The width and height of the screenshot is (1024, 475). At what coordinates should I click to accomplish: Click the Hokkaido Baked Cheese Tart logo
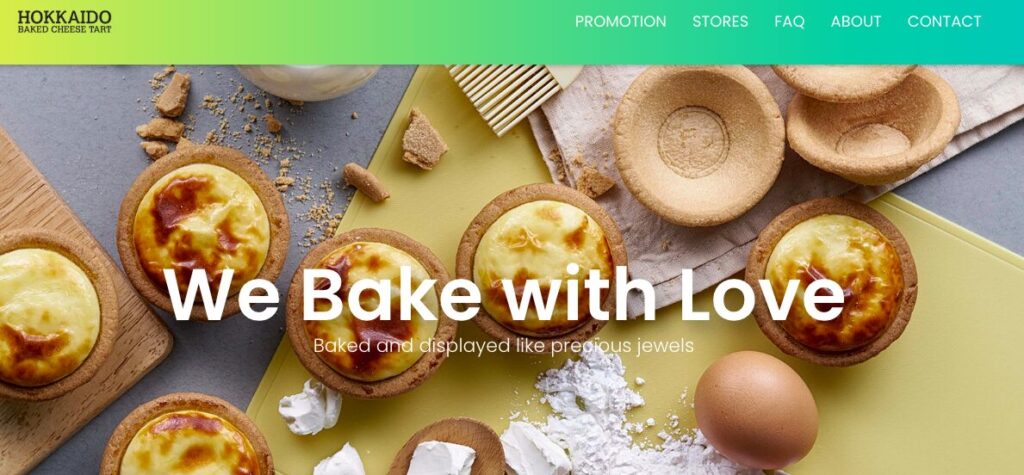coord(64,22)
